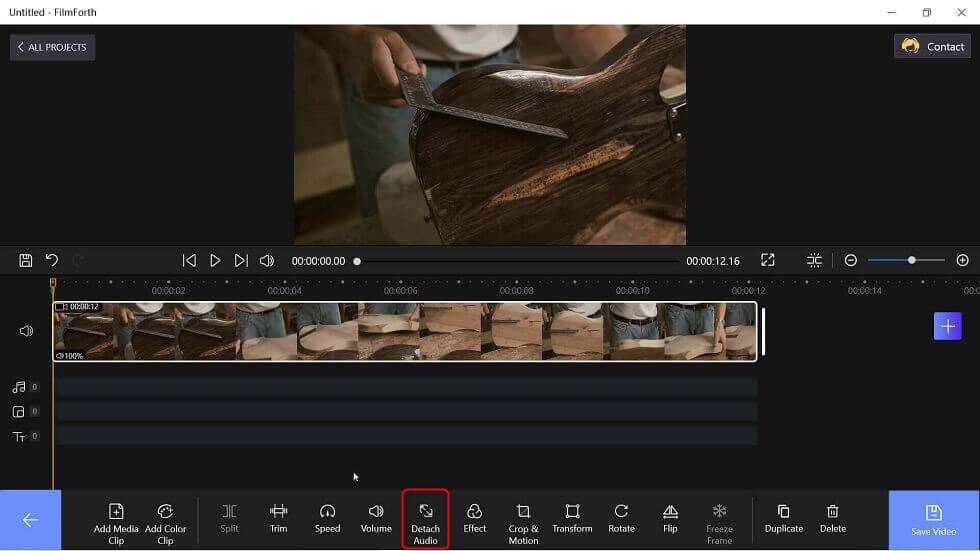Open the picture-in-picture overlay track icon

pos(19,412)
